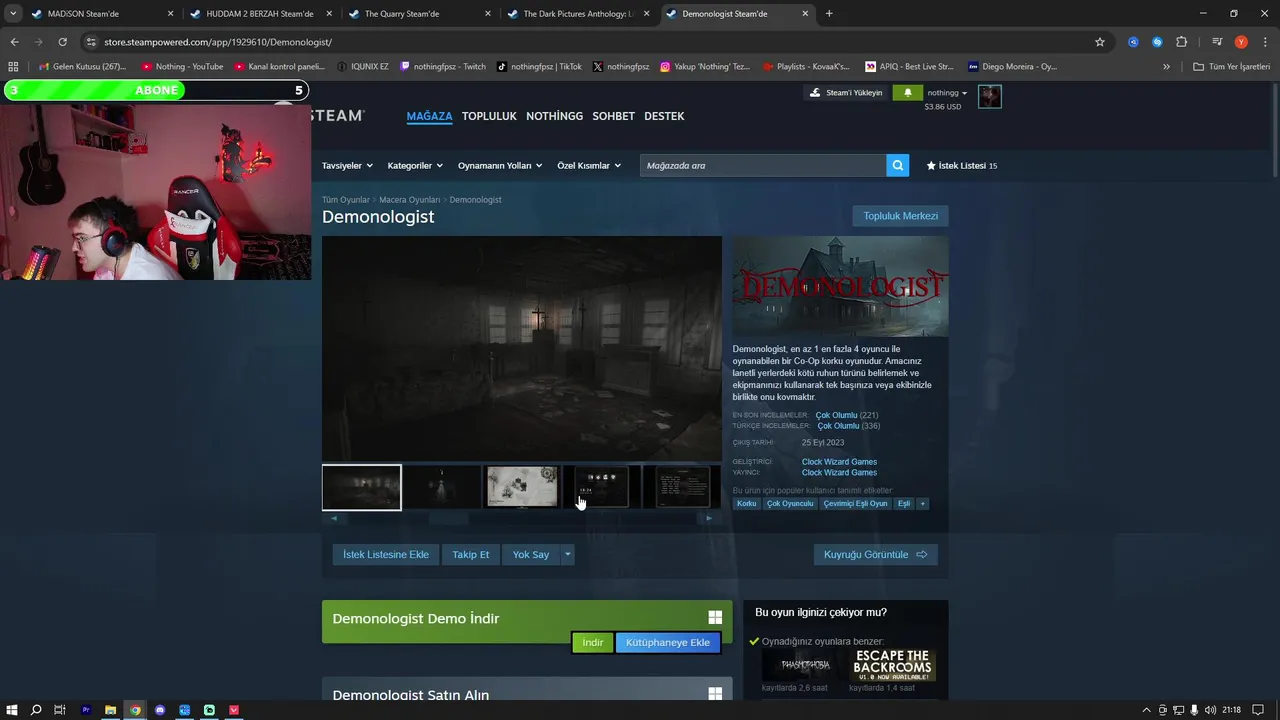The image size is (1280, 720).
Task: Switch to The Dark Pictures Anthology tab
Action: click(578, 14)
